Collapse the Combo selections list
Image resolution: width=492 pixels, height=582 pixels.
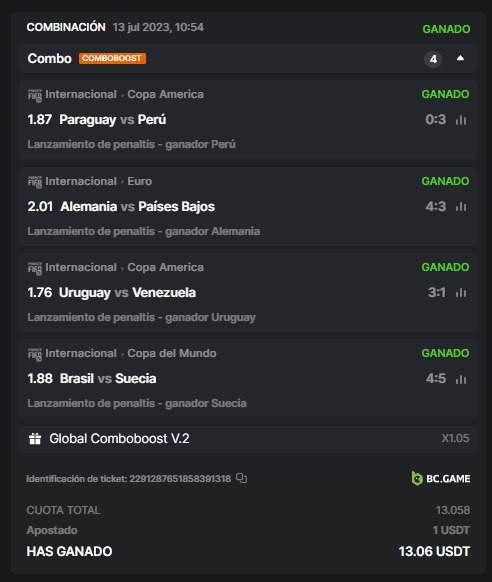tap(460, 58)
